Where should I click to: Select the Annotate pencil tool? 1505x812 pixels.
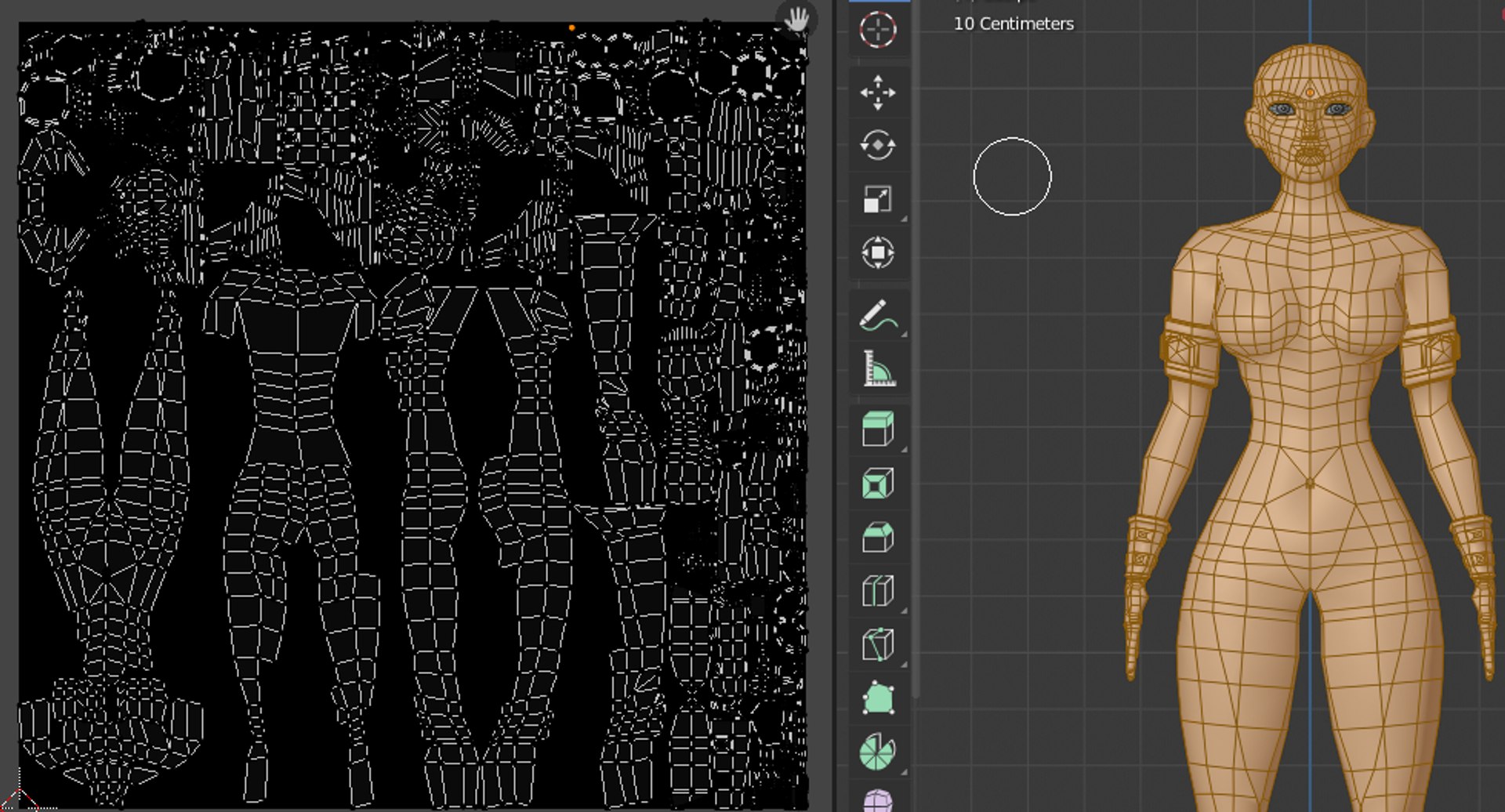(x=878, y=315)
